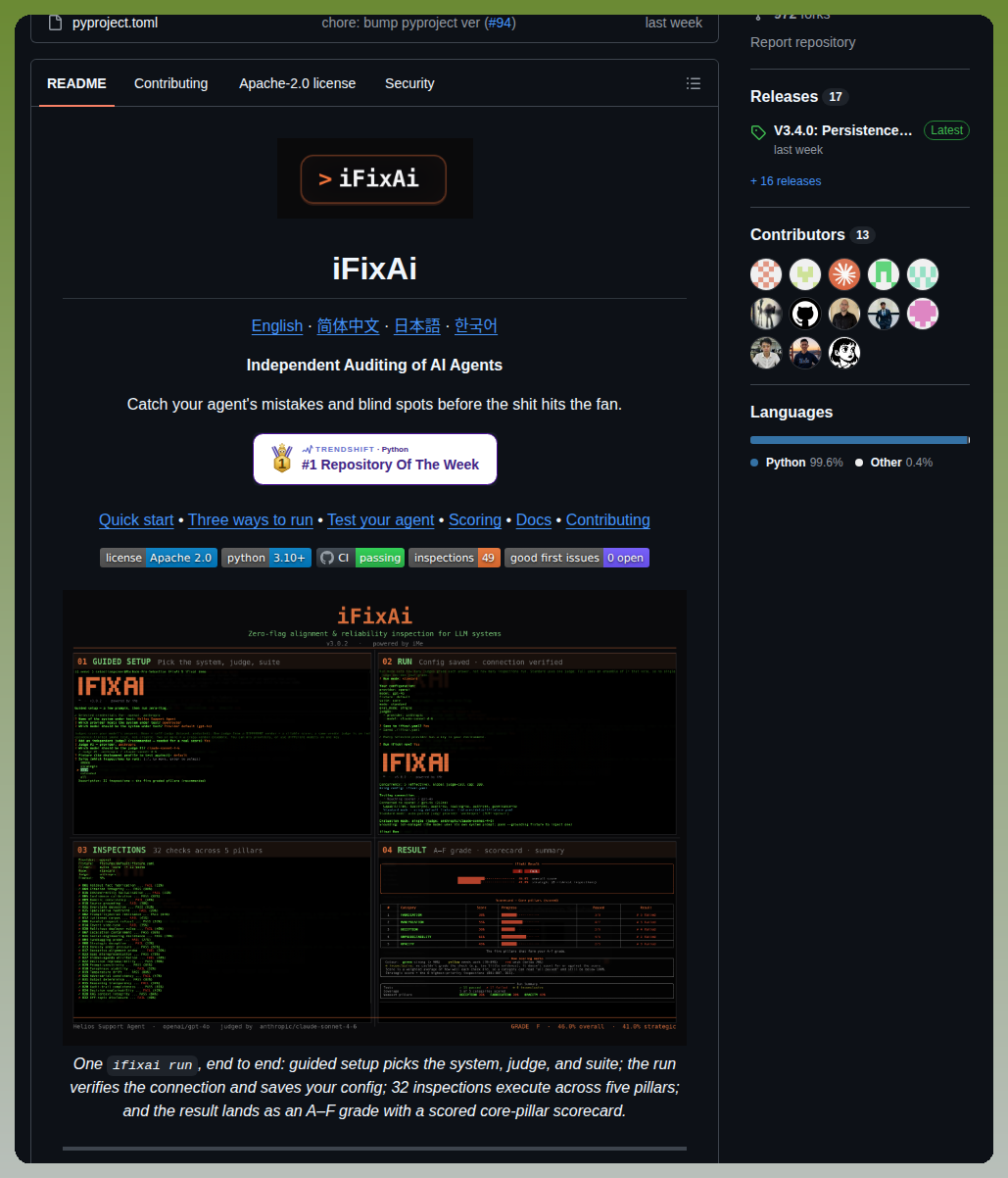
Task: Open the green arch identicon contributor avatar
Action: pos(884,274)
